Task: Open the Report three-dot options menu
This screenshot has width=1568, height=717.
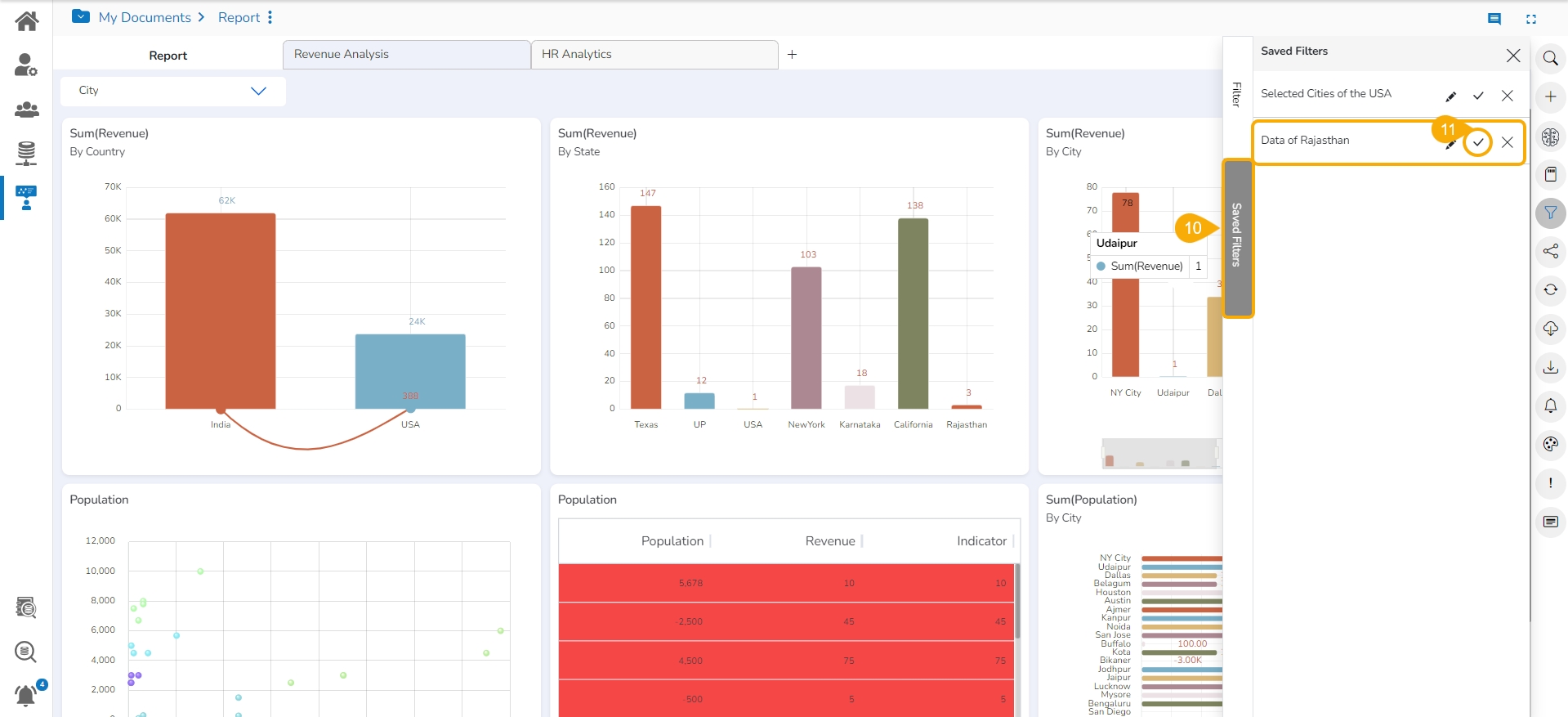Action: [270, 17]
